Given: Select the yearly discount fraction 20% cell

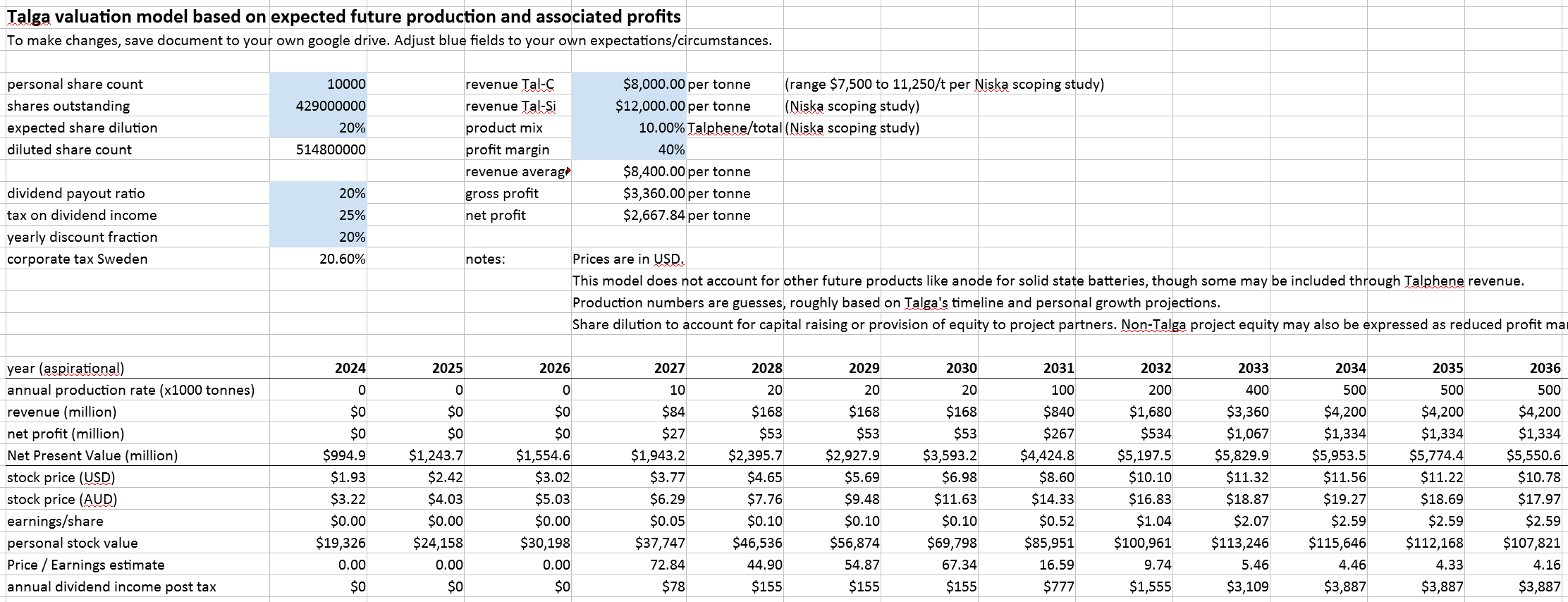Looking at the screenshot, I should 318,237.
